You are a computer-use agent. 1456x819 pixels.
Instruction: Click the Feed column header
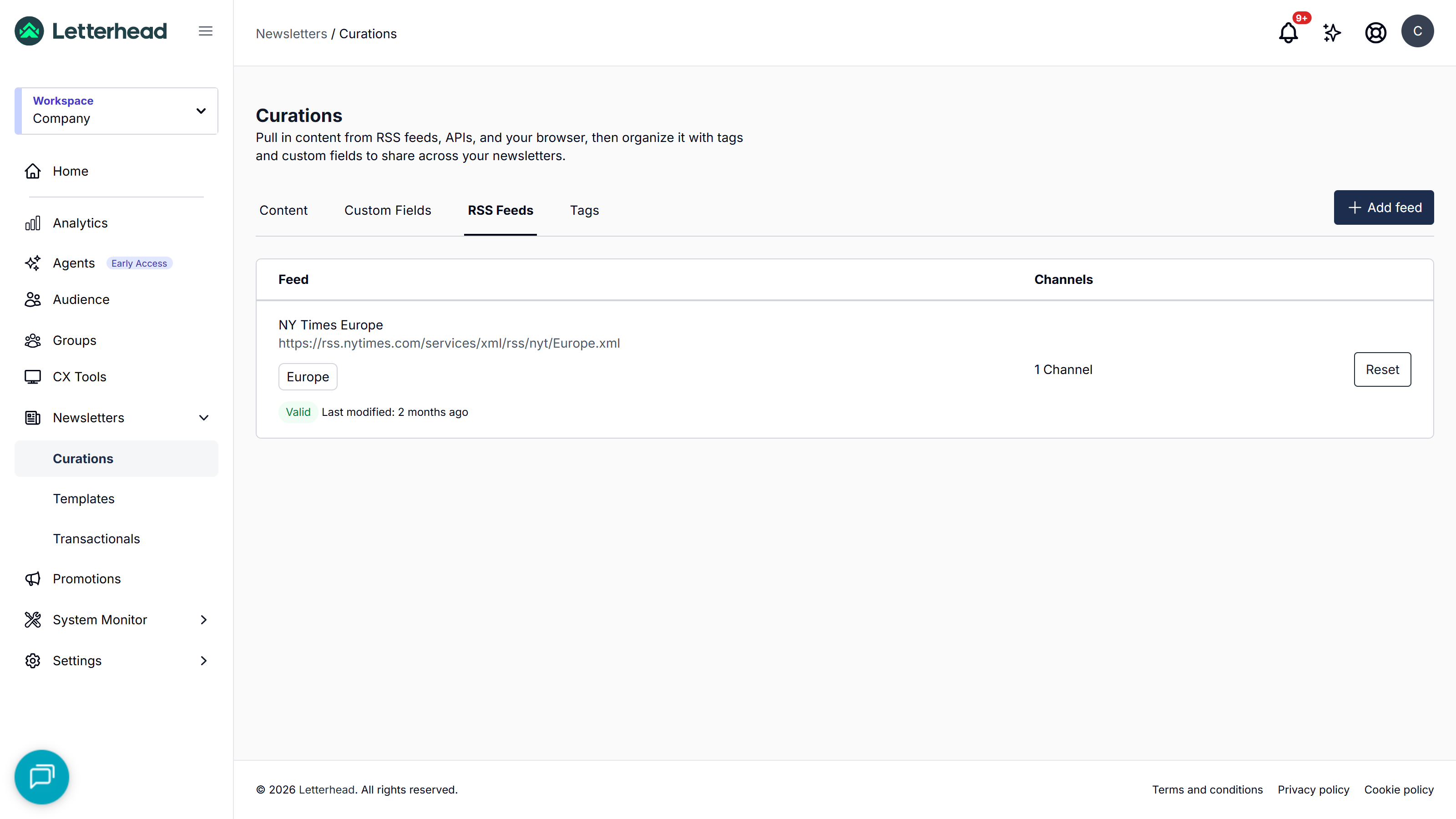[293, 279]
